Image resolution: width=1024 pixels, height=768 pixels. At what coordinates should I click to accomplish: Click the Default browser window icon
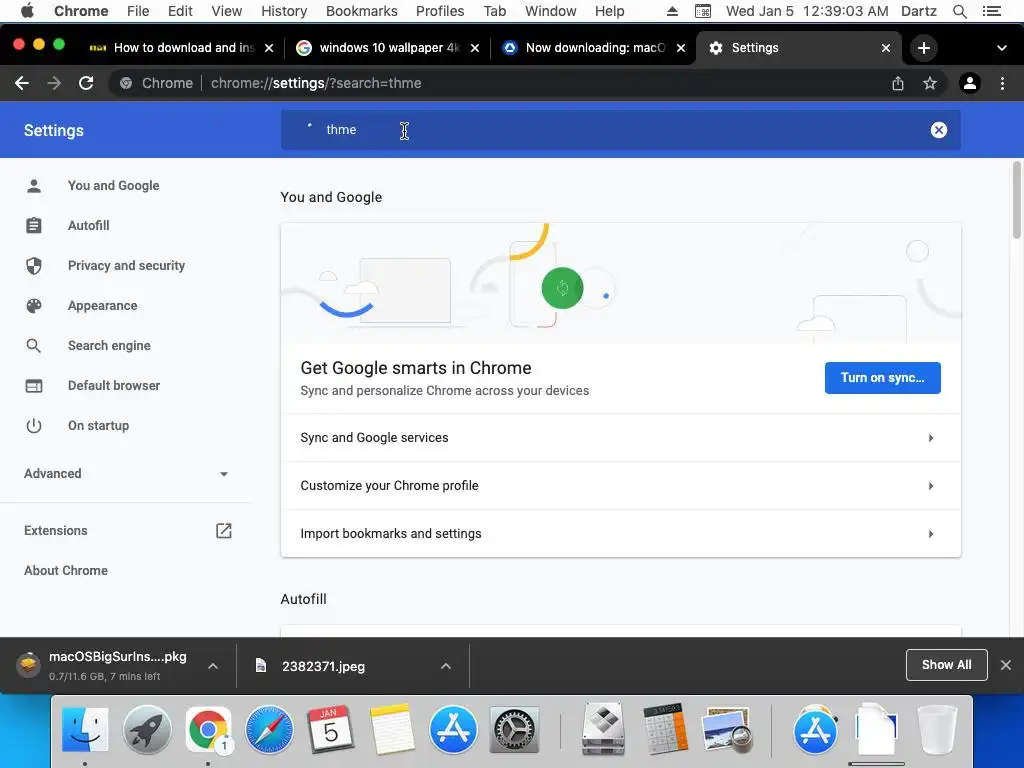(34, 385)
